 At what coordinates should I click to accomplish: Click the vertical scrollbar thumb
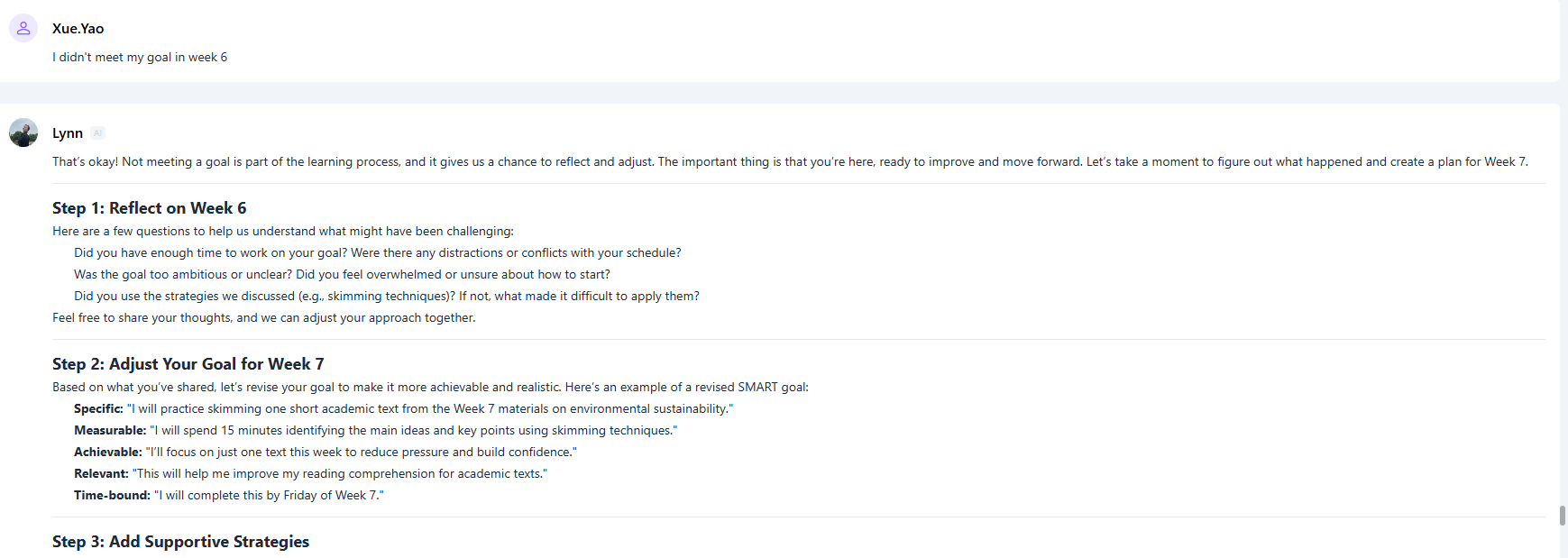[x=1562, y=516]
